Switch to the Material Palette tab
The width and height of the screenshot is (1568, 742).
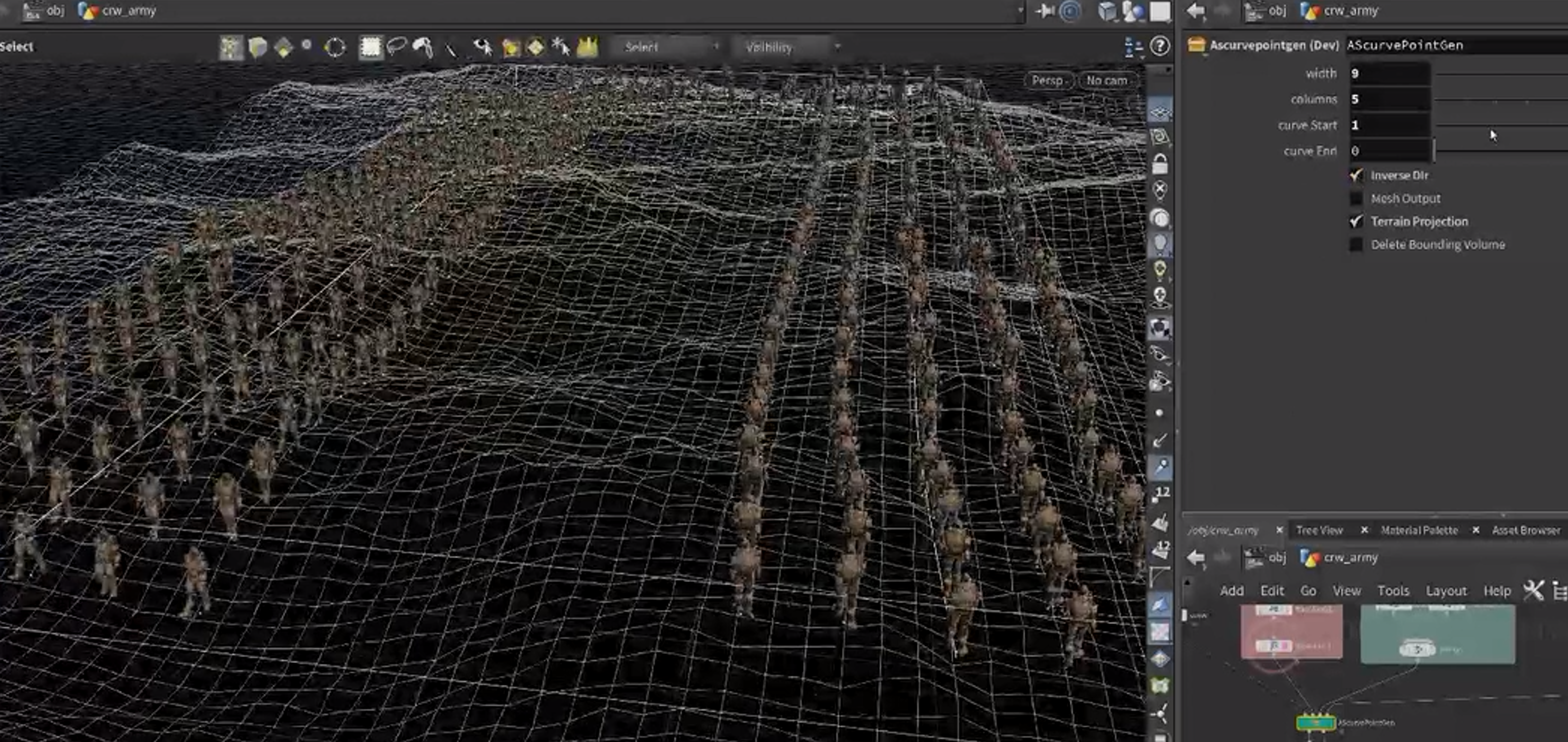click(x=1419, y=530)
